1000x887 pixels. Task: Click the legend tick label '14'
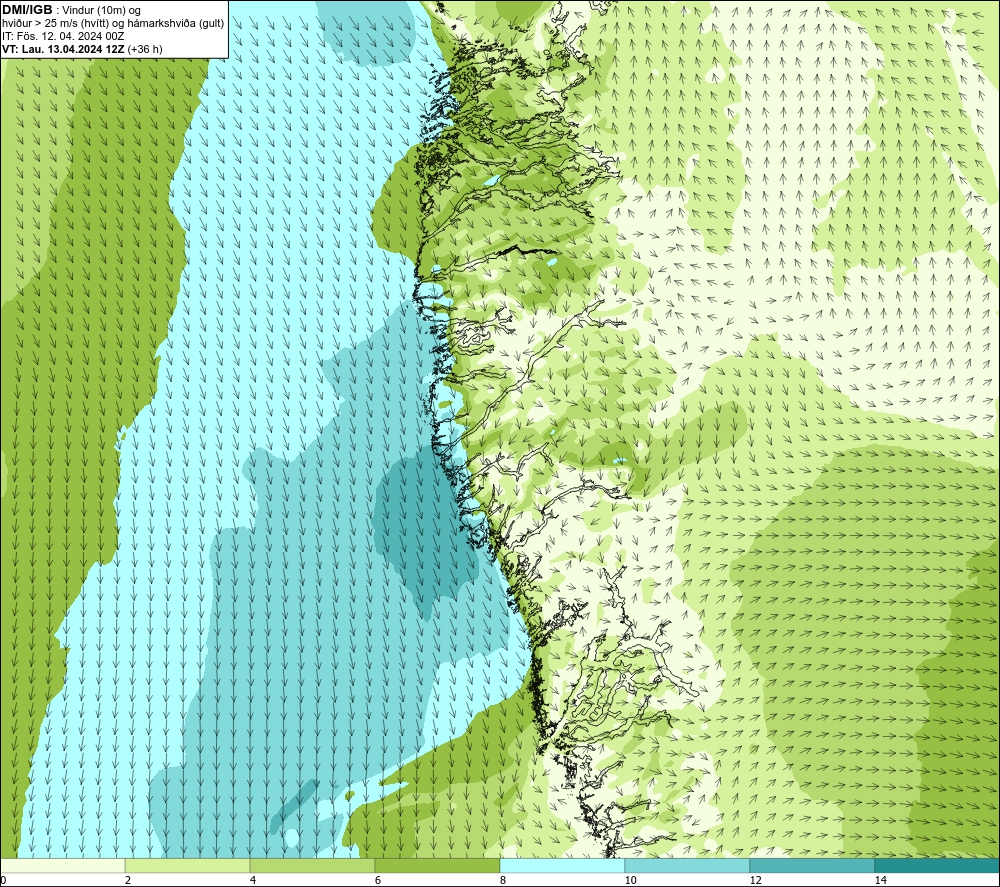tap(880, 881)
